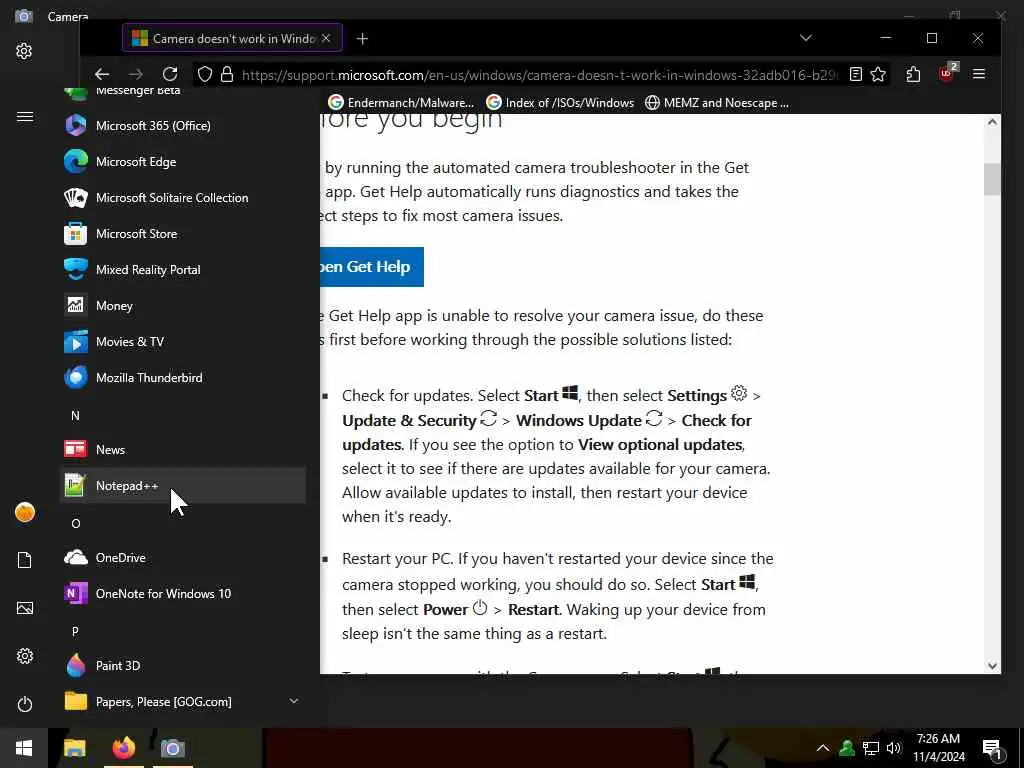Jump to letter P section header
The width and height of the screenshot is (1024, 768).
[x=76, y=632]
